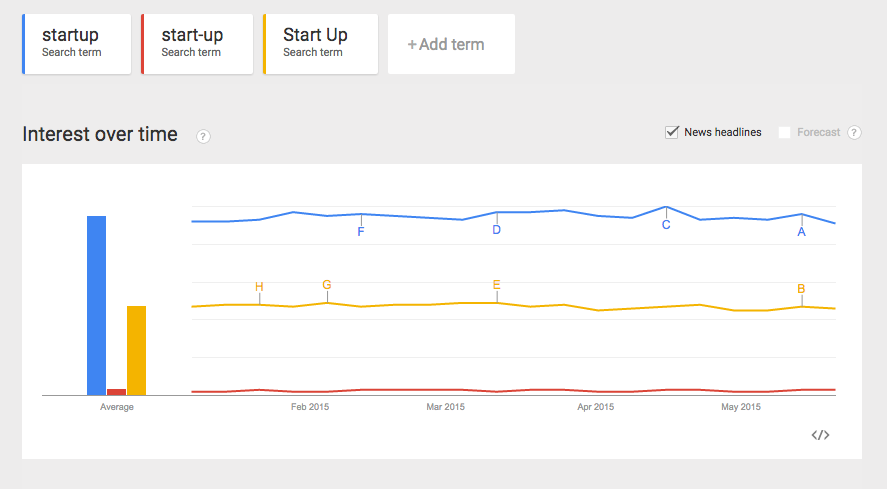The height and width of the screenshot is (489, 887).
Task: Click the red start-up average bar
Action: (x=116, y=392)
